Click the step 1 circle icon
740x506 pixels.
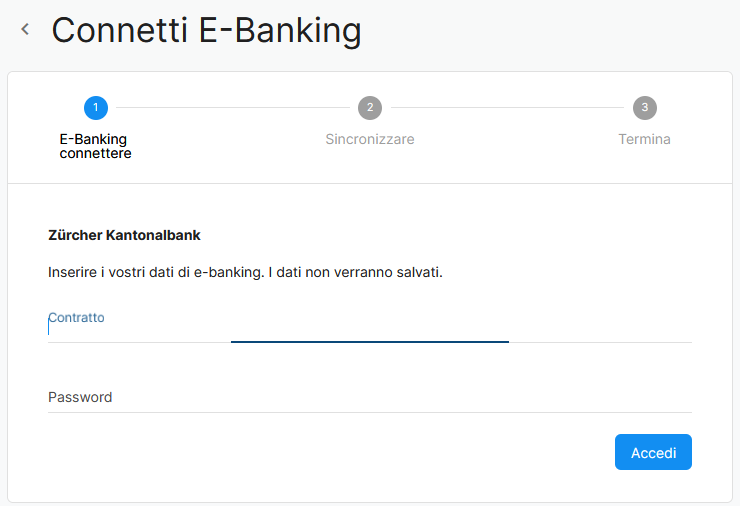pos(96,108)
